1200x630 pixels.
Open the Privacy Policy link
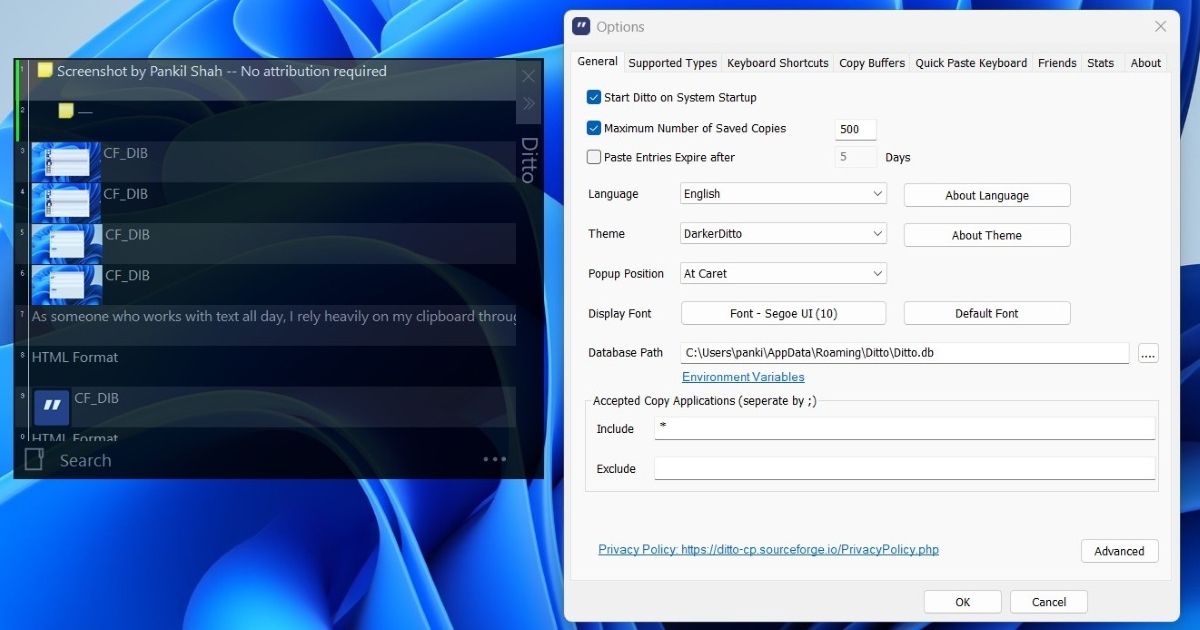coord(767,549)
